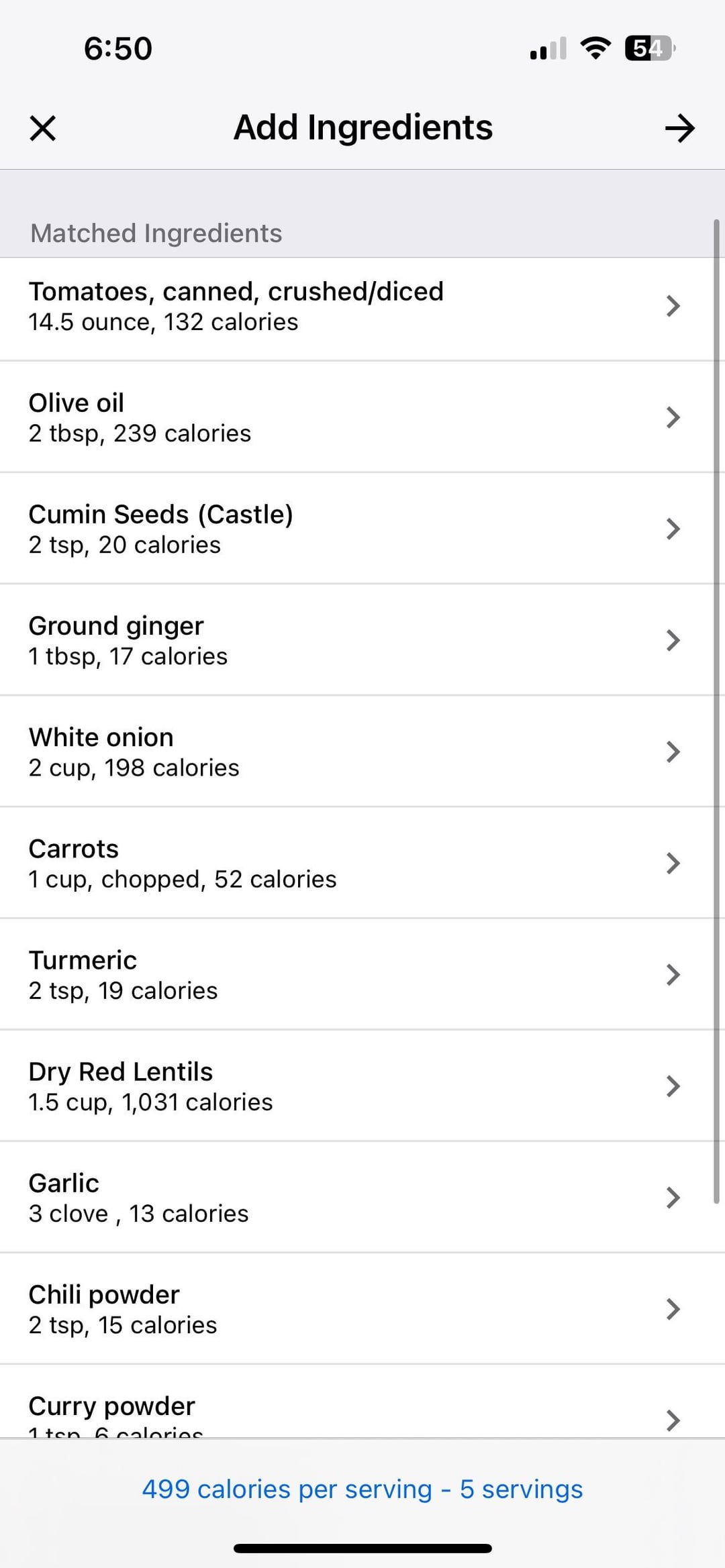Tap the battery indicator icon

point(650,48)
